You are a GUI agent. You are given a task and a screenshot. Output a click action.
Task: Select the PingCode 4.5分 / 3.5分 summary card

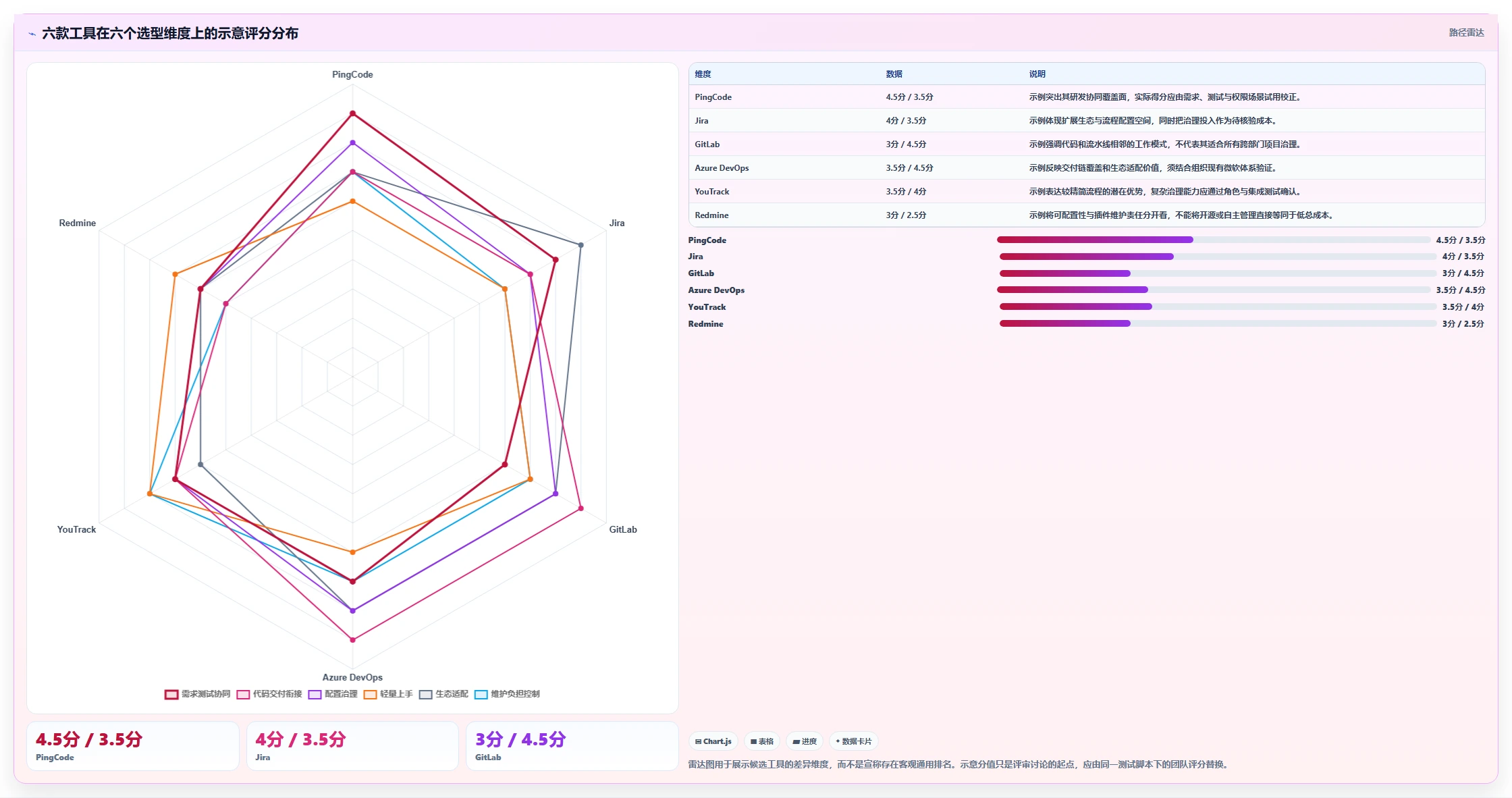tap(132, 746)
